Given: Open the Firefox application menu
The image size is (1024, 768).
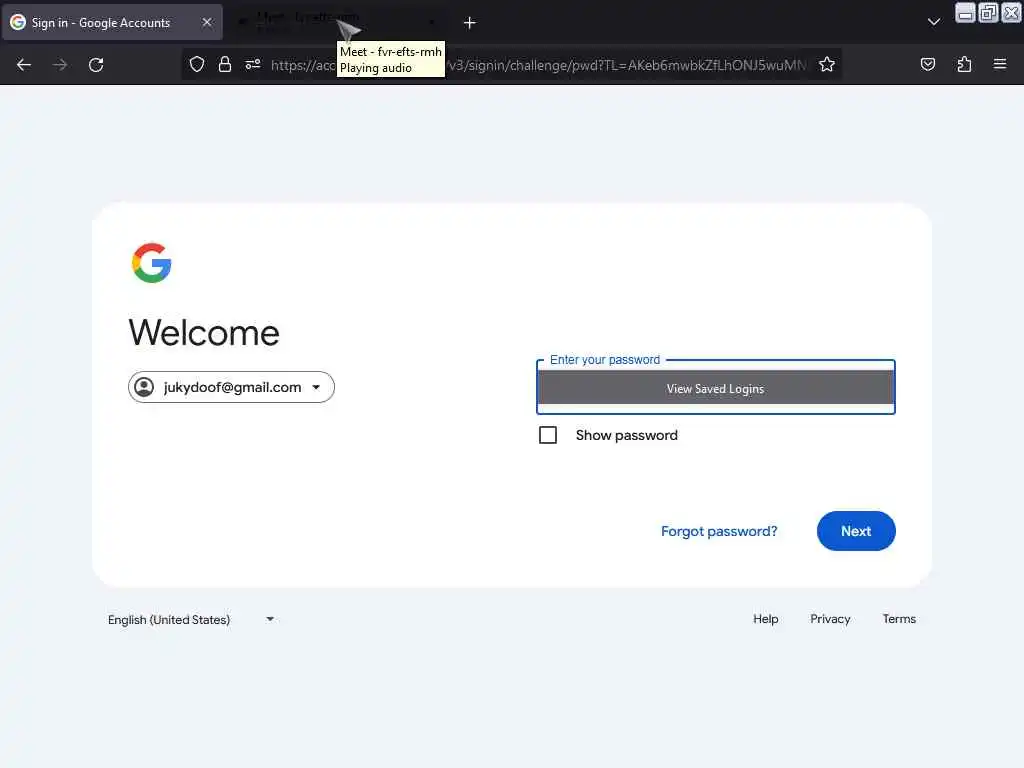Looking at the screenshot, I should (x=999, y=65).
